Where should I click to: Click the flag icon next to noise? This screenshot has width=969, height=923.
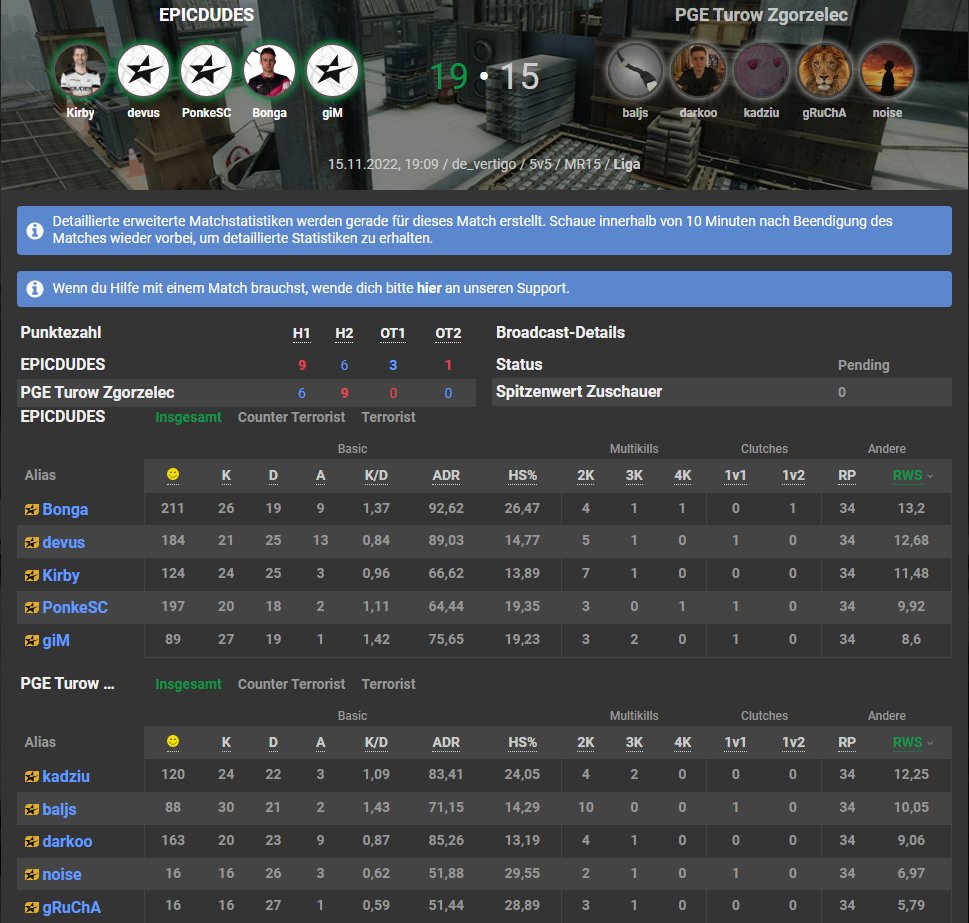click(32, 875)
